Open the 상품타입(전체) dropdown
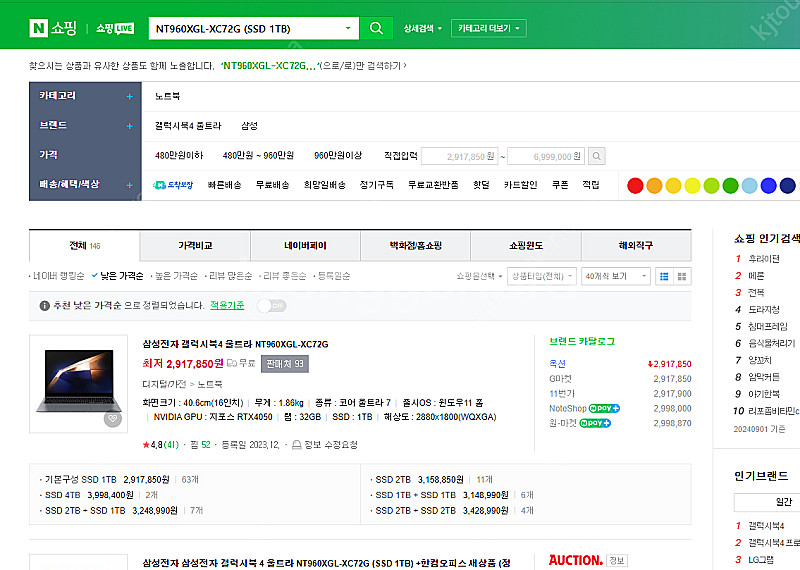The image size is (800, 570). point(542,277)
